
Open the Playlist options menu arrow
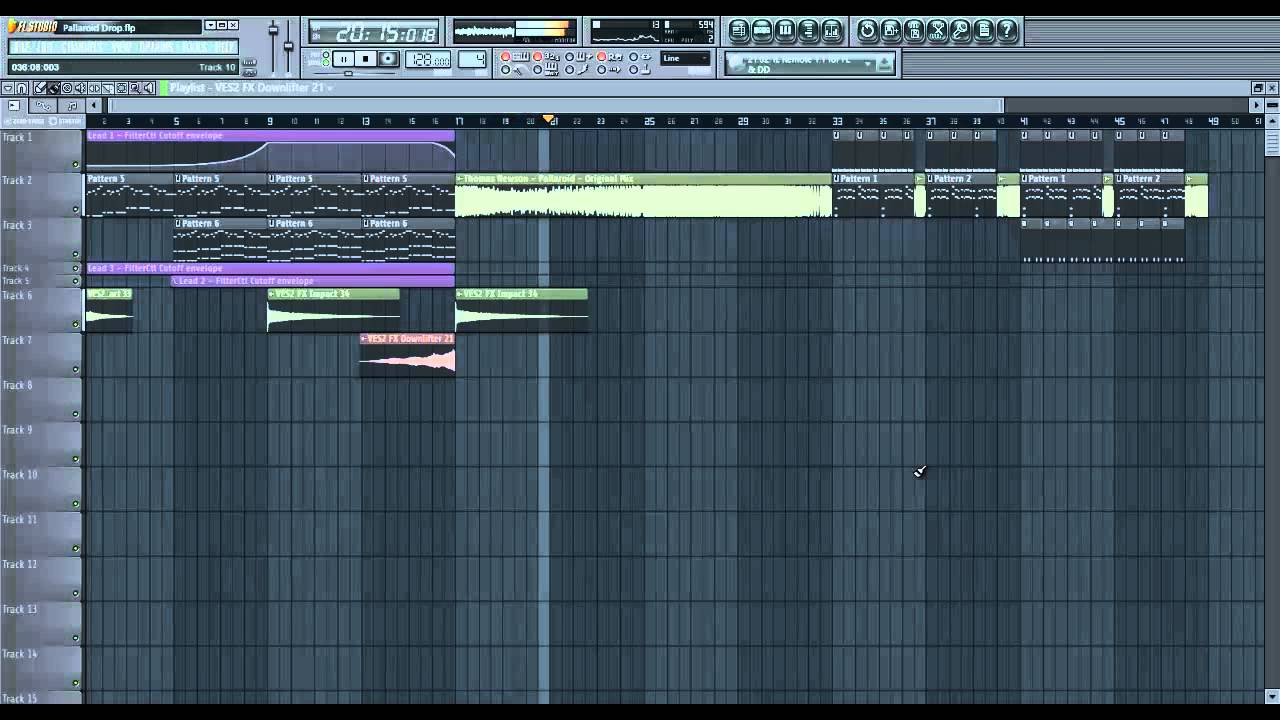8,89
